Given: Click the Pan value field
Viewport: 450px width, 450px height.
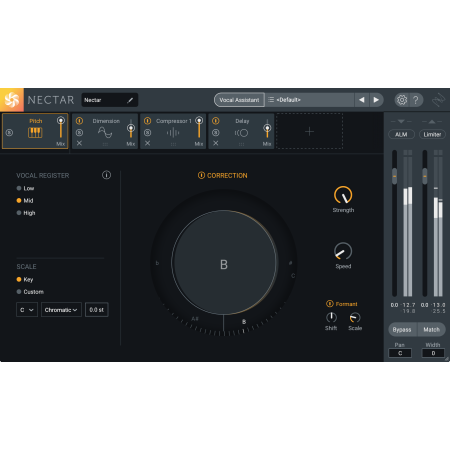Looking at the screenshot, I should pos(400,353).
